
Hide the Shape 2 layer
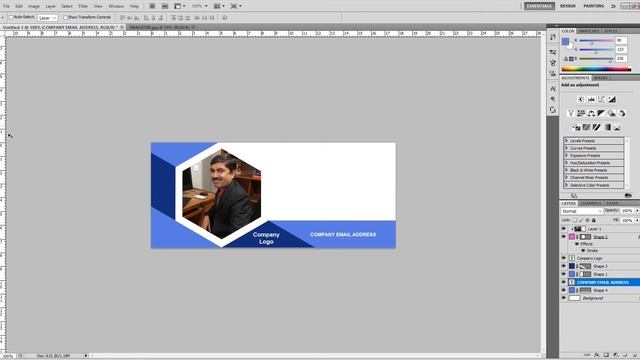coord(564,237)
